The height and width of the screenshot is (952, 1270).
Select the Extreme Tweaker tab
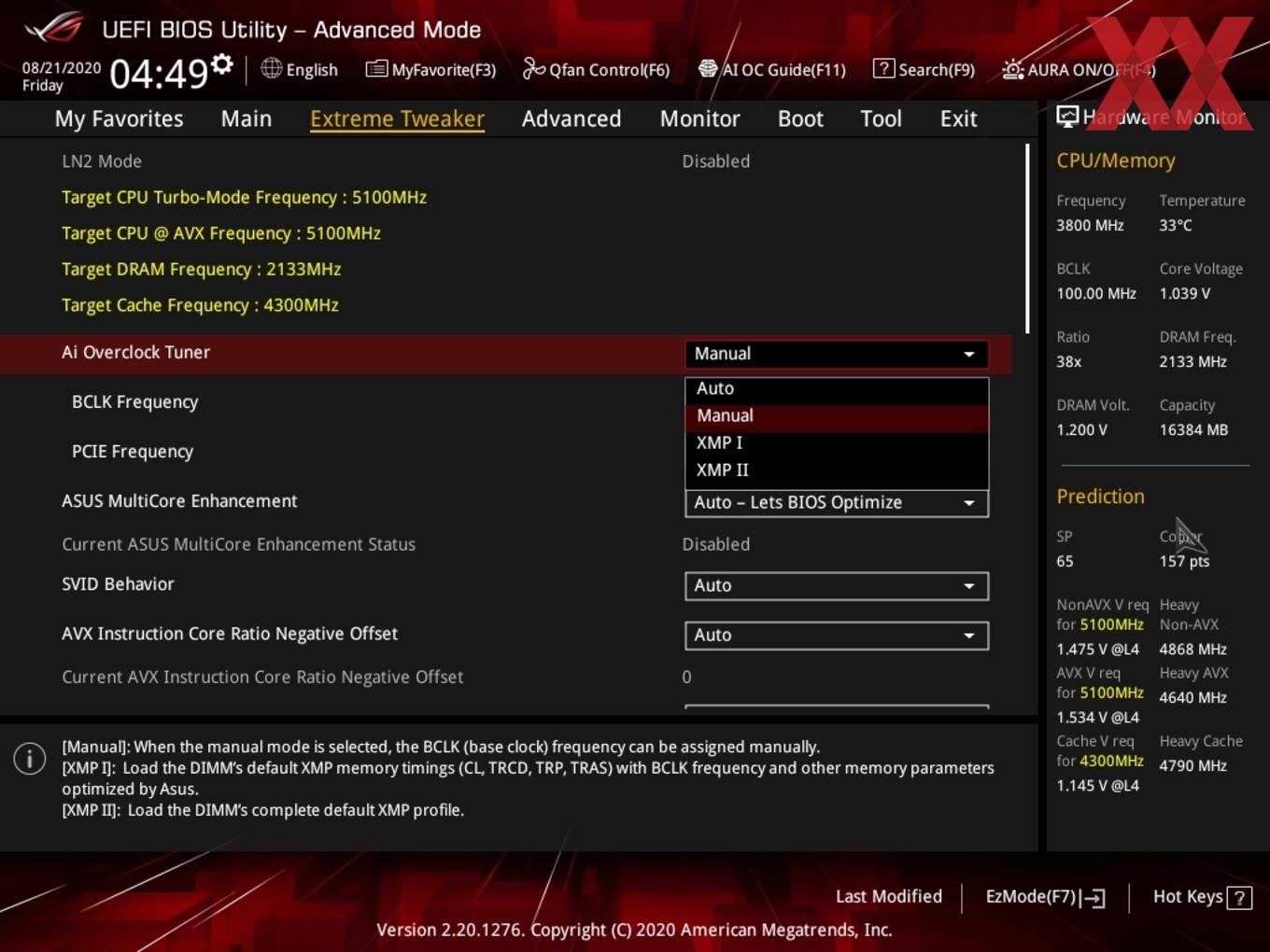click(397, 119)
